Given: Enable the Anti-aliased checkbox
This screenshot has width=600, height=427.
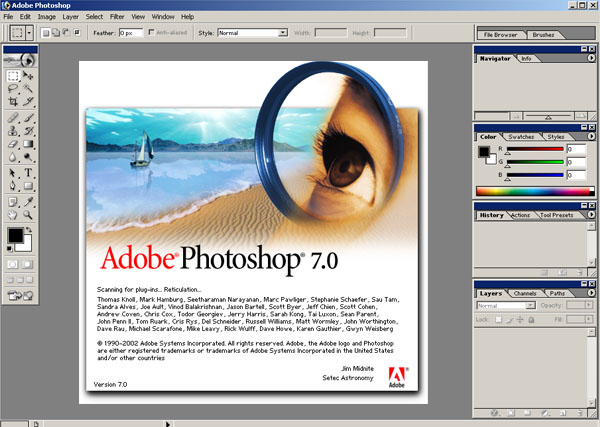Looking at the screenshot, I should pos(151,33).
